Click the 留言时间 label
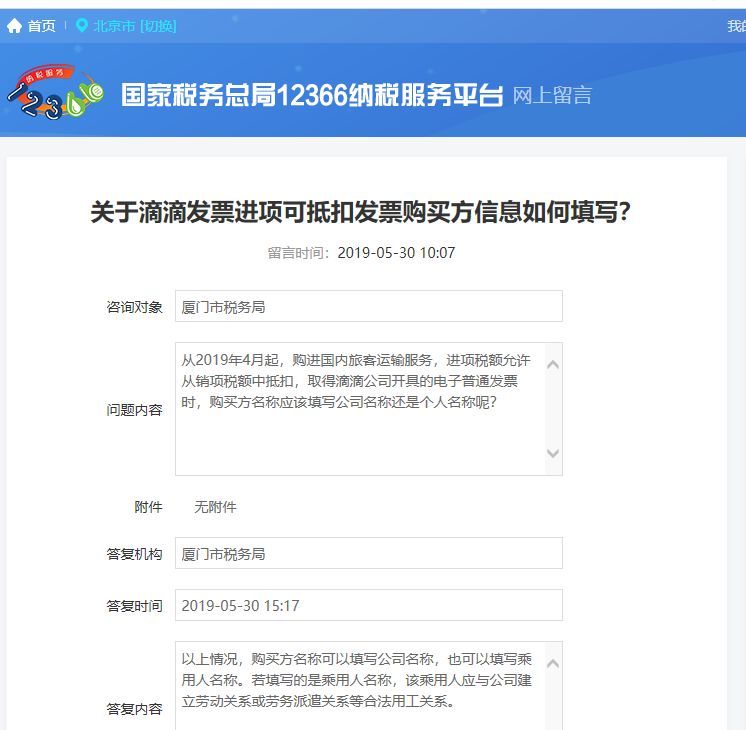Viewport: 746px width, 730px height. click(298, 253)
